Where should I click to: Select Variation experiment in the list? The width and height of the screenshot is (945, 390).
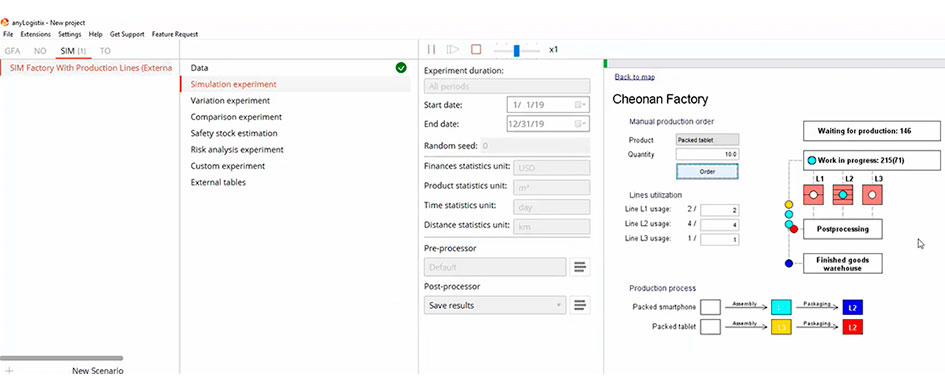[x=230, y=101]
